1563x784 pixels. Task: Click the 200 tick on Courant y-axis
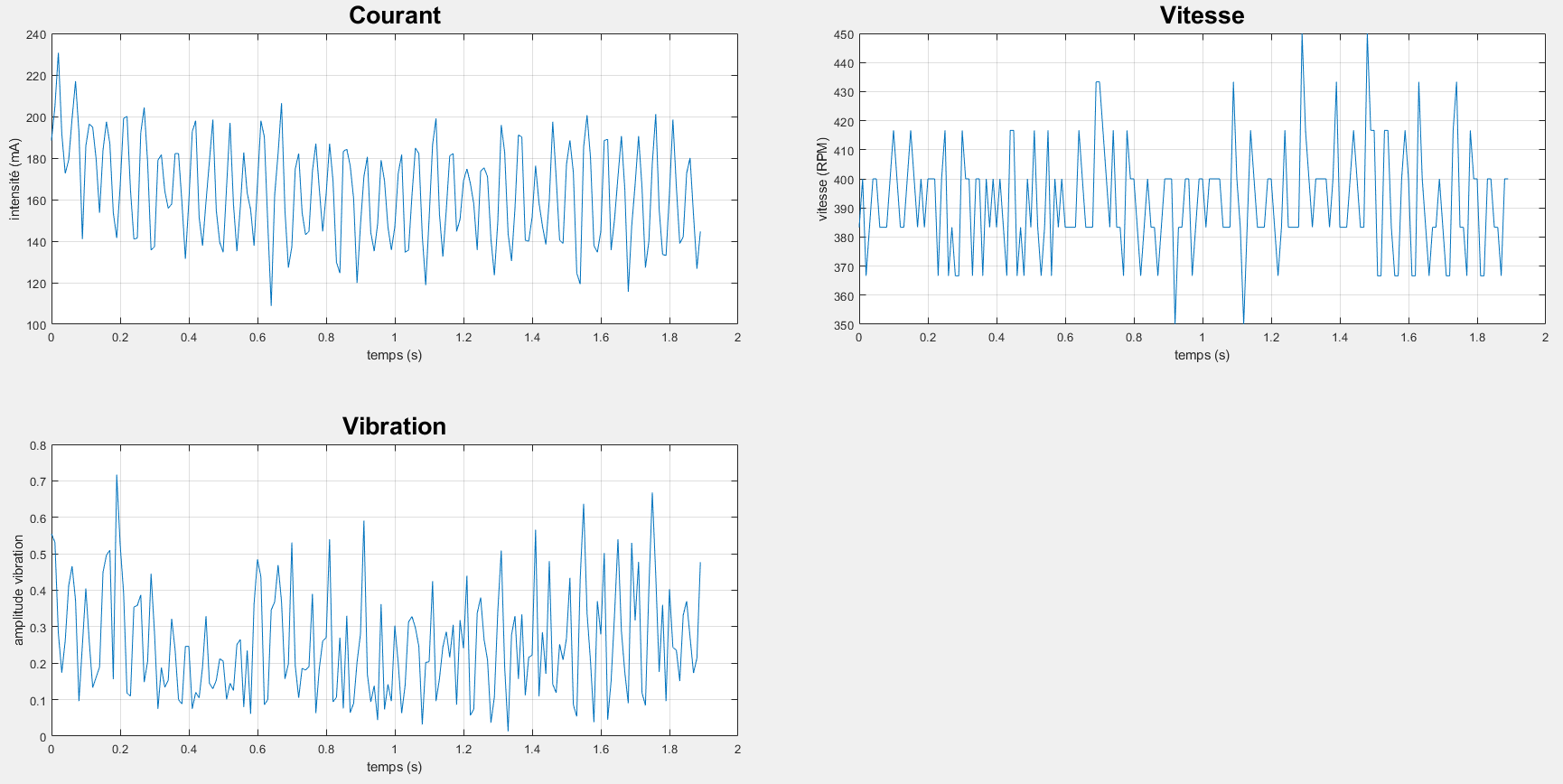[x=36, y=117]
